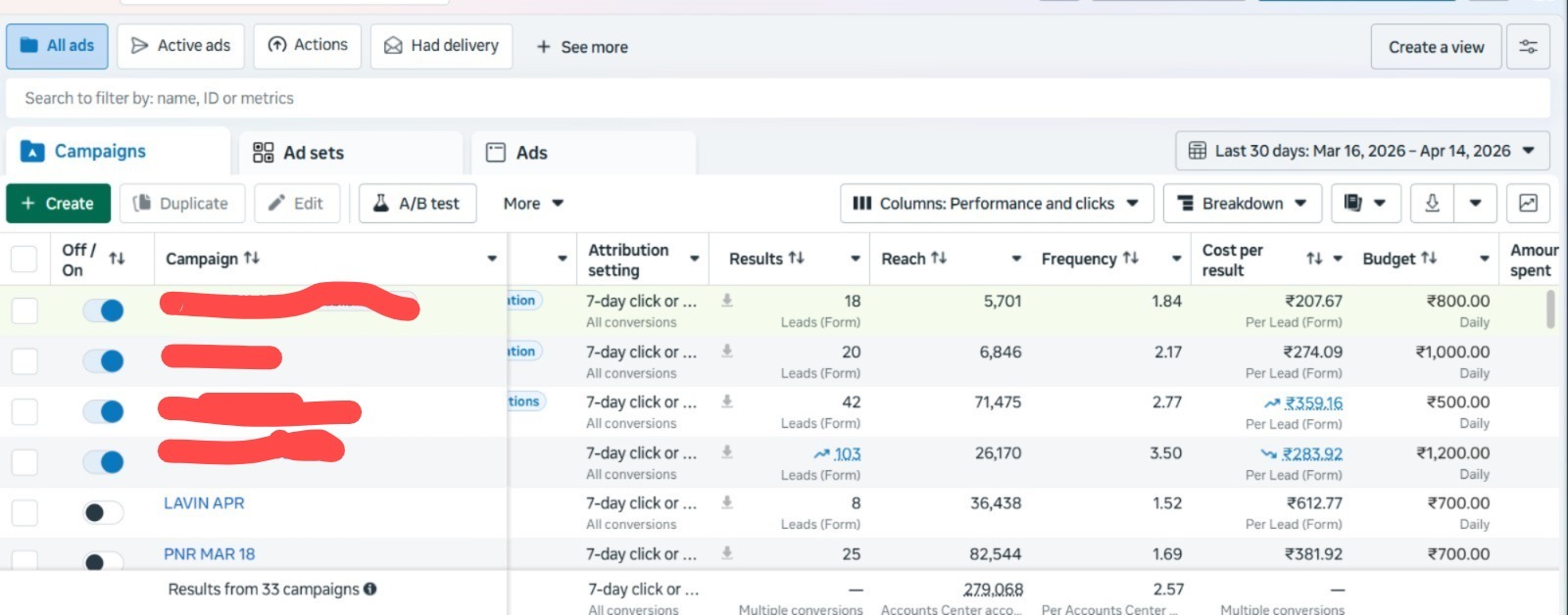The height and width of the screenshot is (615, 1568).
Task: Click the calendar icon in the date range
Action: [1198, 151]
